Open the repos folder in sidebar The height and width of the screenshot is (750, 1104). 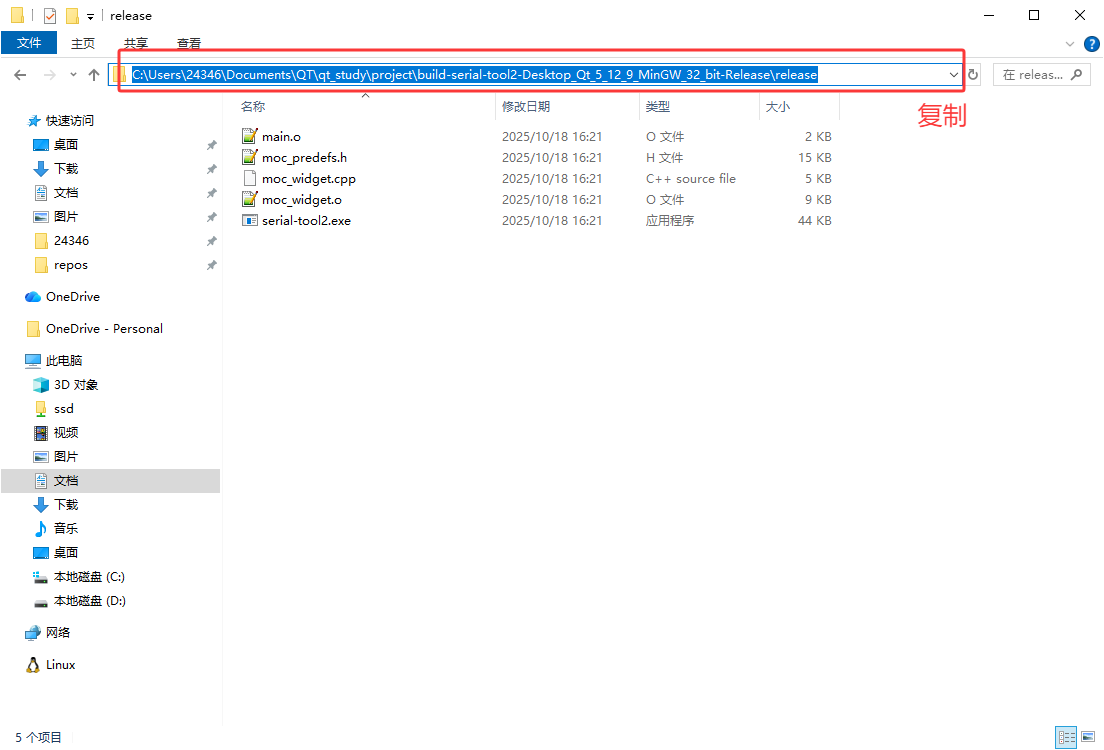pos(70,265)
